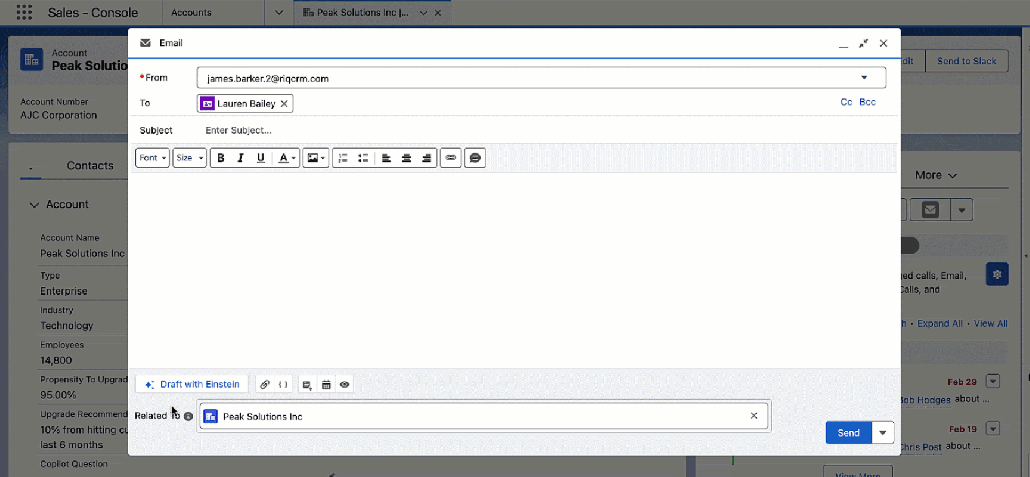The width and height of the screenshot is (1030, 477).
Task: Toggle italic text formatting
Action: coord(240,158)
